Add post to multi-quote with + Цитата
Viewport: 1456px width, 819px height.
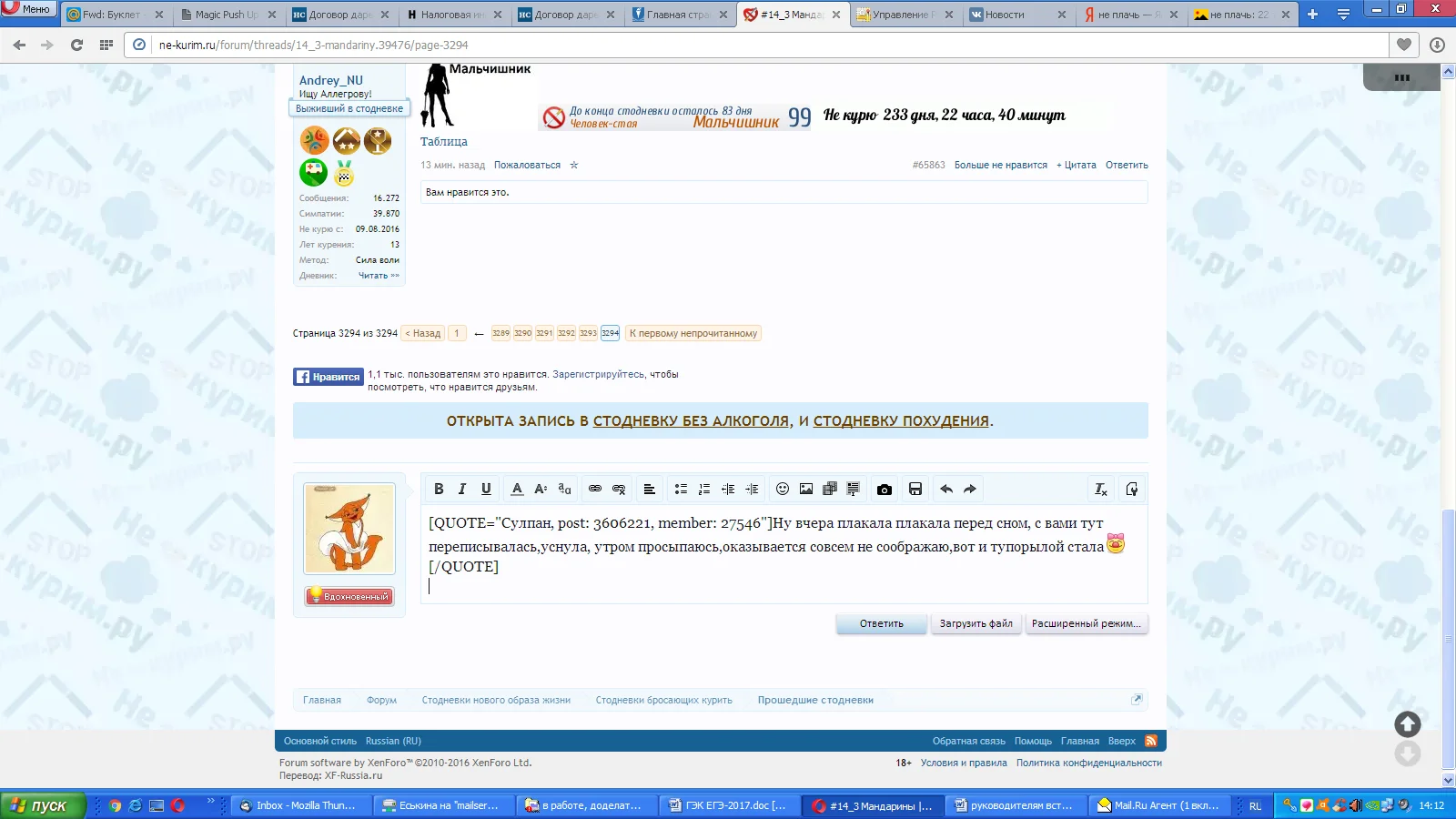pos(1077,165)
